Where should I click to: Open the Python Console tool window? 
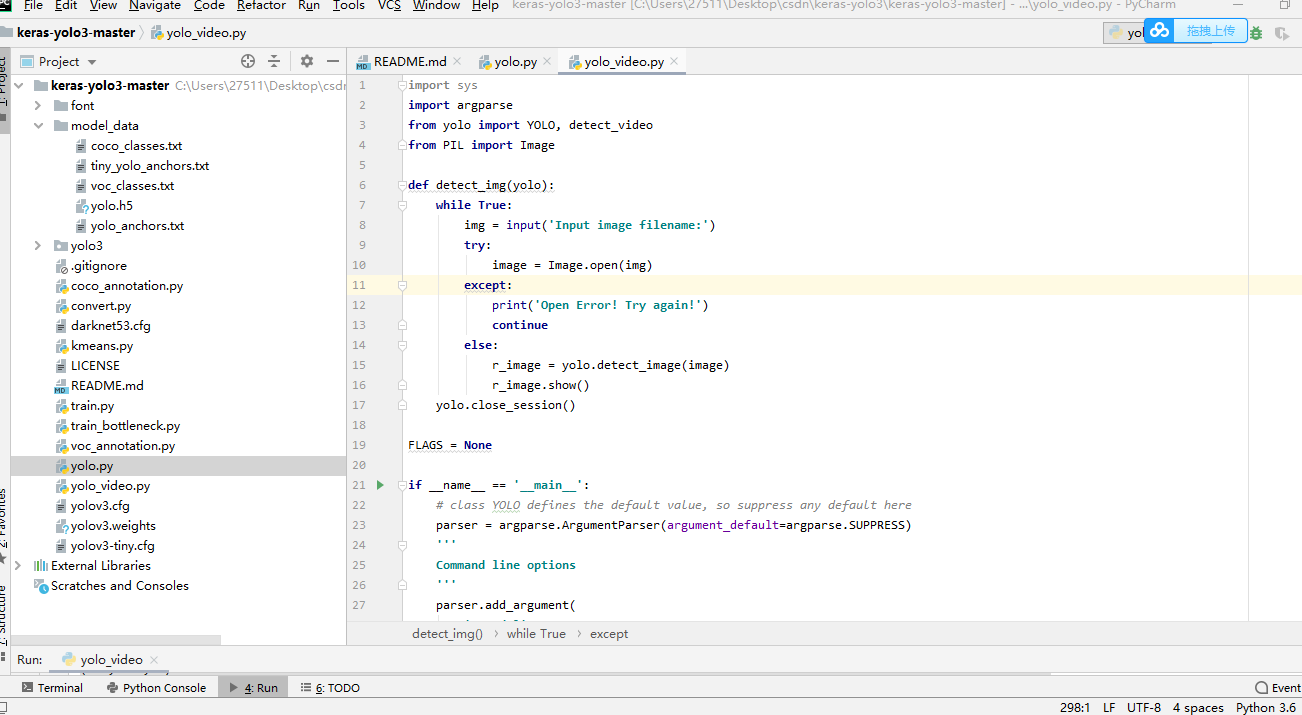(x=155, y=688)
